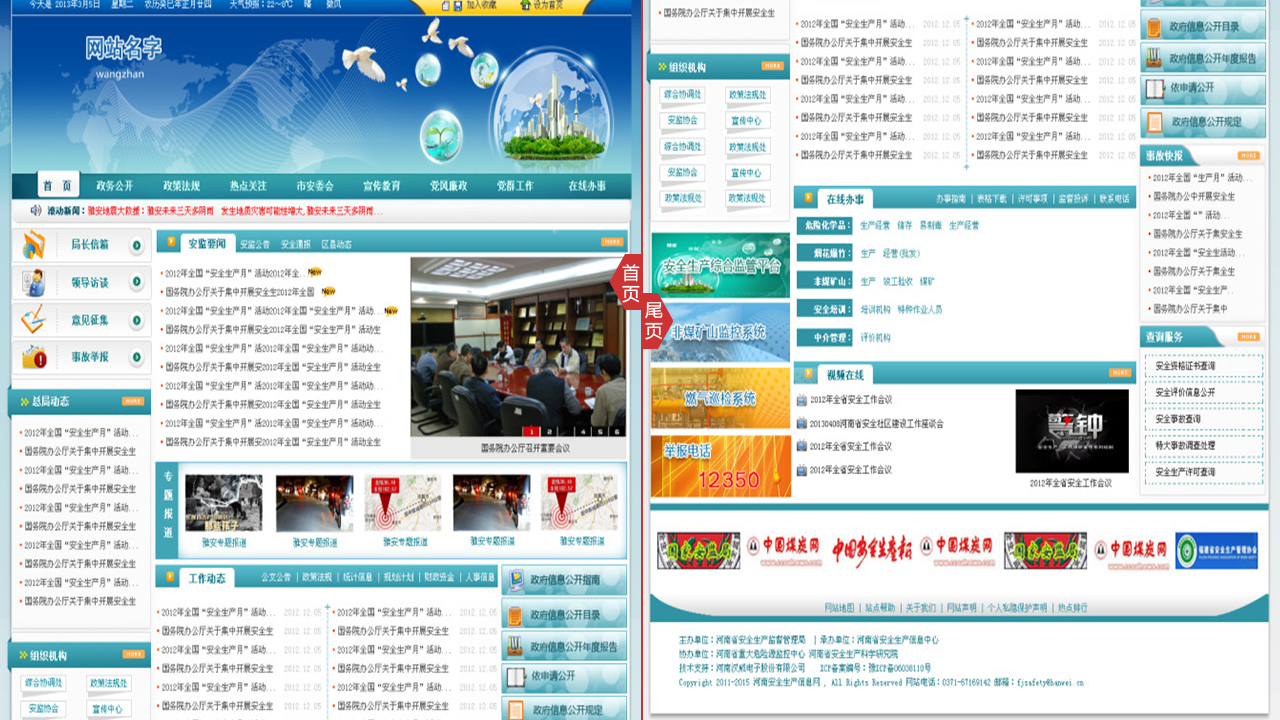The image size is (1280, 720).
Task: Open 政务公开 in the main navigation bar
Action: [x=114, y=186]
